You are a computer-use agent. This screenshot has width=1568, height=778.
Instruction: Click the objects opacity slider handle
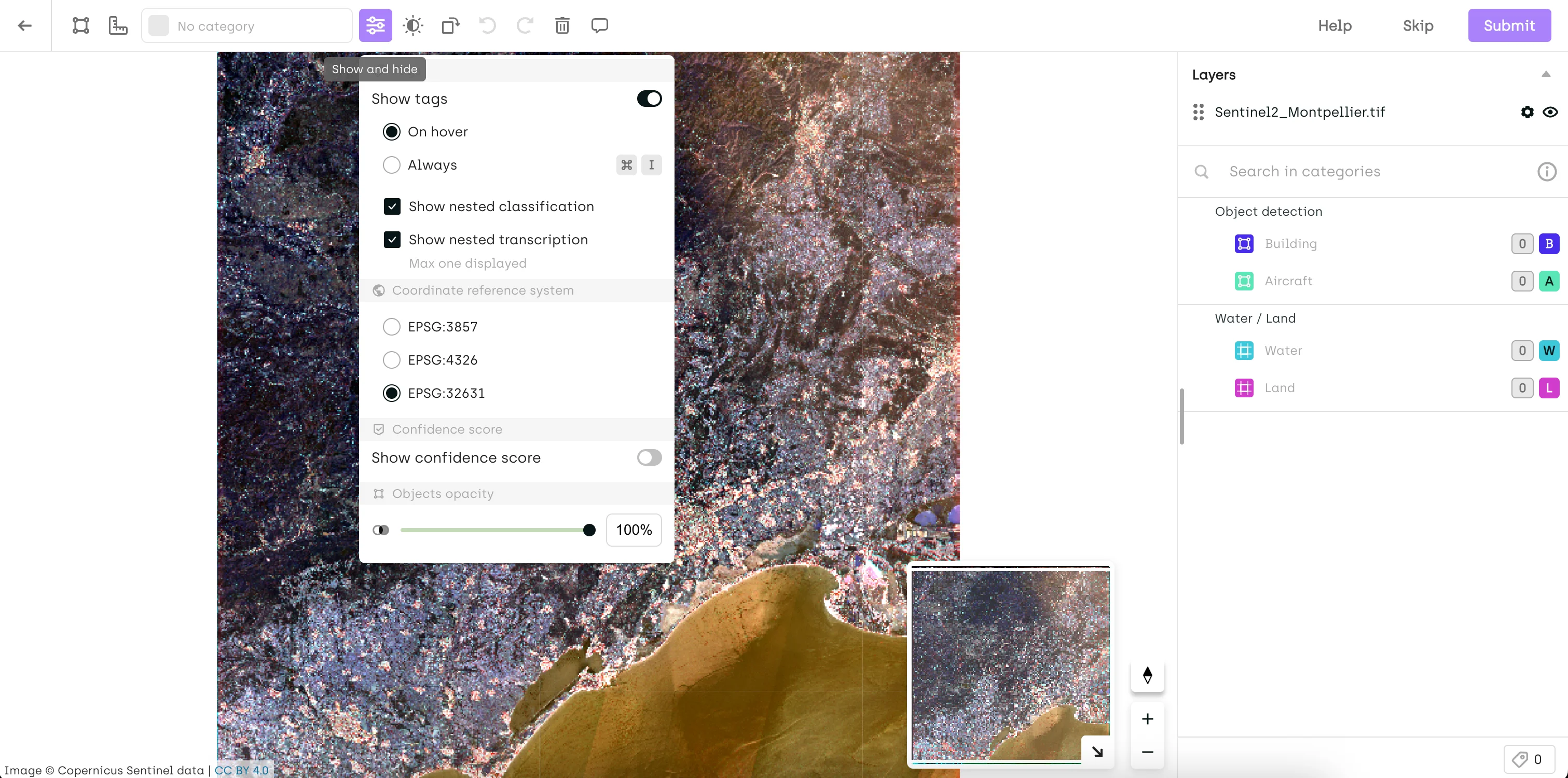click(588, 530)
